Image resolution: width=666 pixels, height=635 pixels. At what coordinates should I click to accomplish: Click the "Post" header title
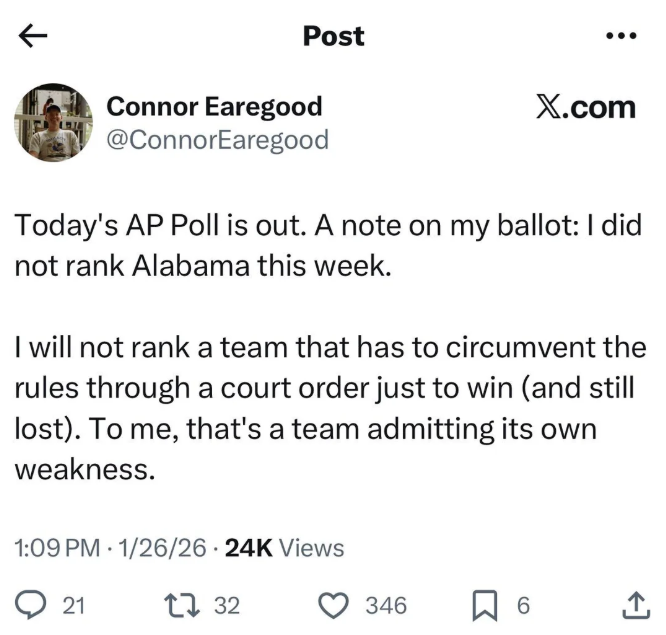pyautogui.click(x=333, y=36)
